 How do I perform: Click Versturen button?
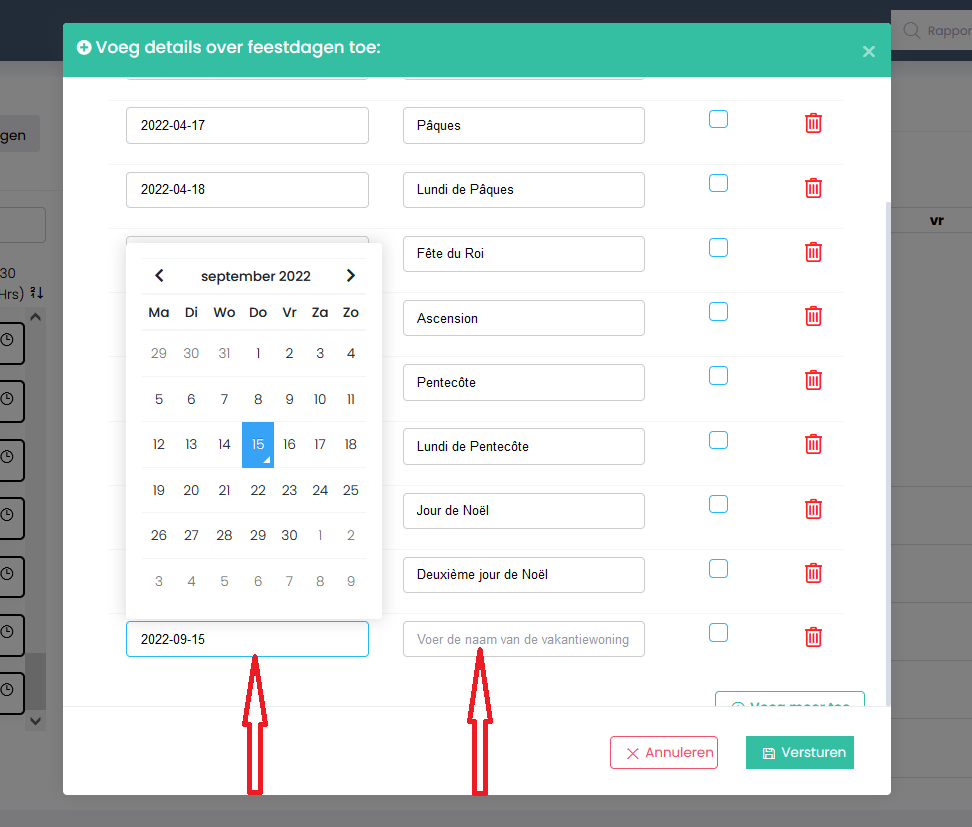point(800,753)
